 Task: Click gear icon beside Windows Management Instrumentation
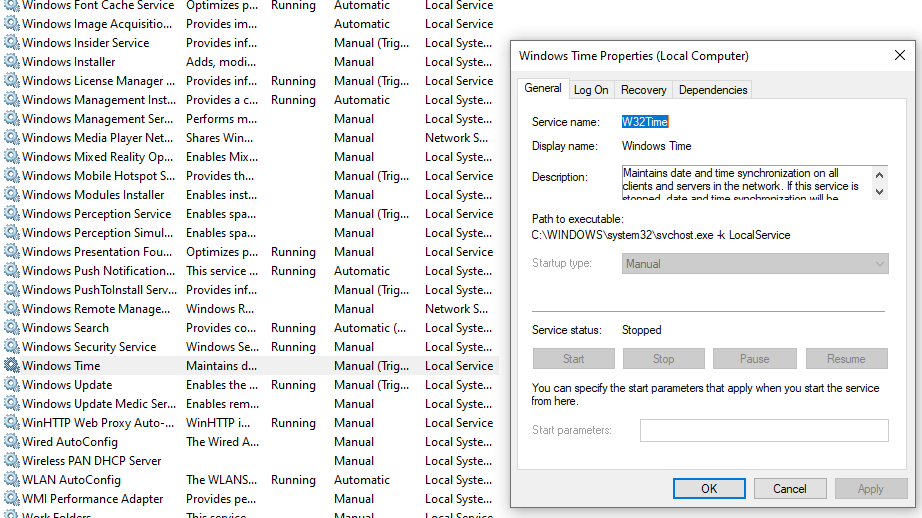[11, 99]
